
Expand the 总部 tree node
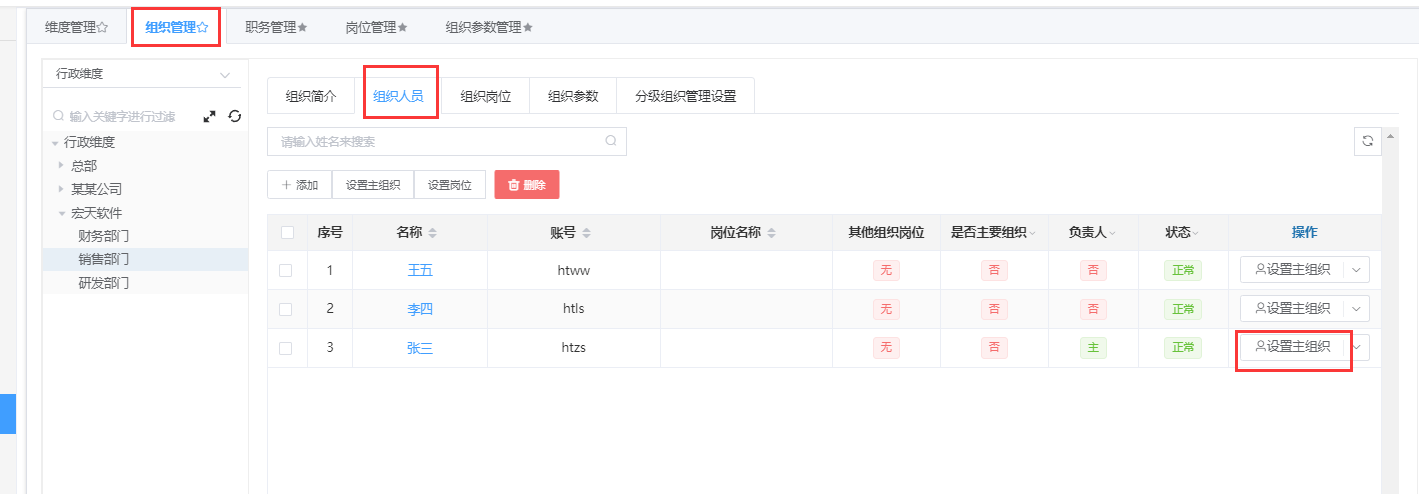61,165
